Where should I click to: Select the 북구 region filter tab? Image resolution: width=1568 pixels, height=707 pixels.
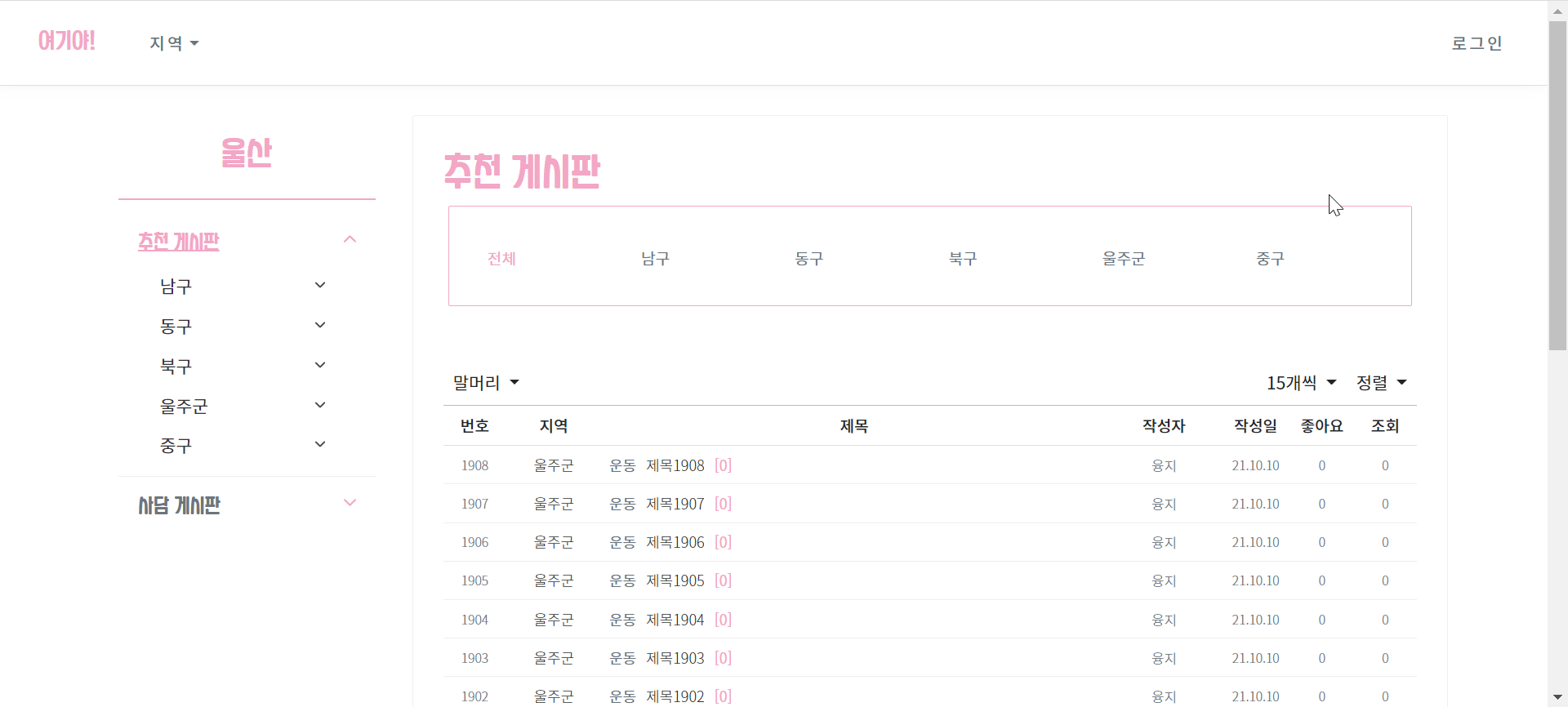tap(963, 259)
